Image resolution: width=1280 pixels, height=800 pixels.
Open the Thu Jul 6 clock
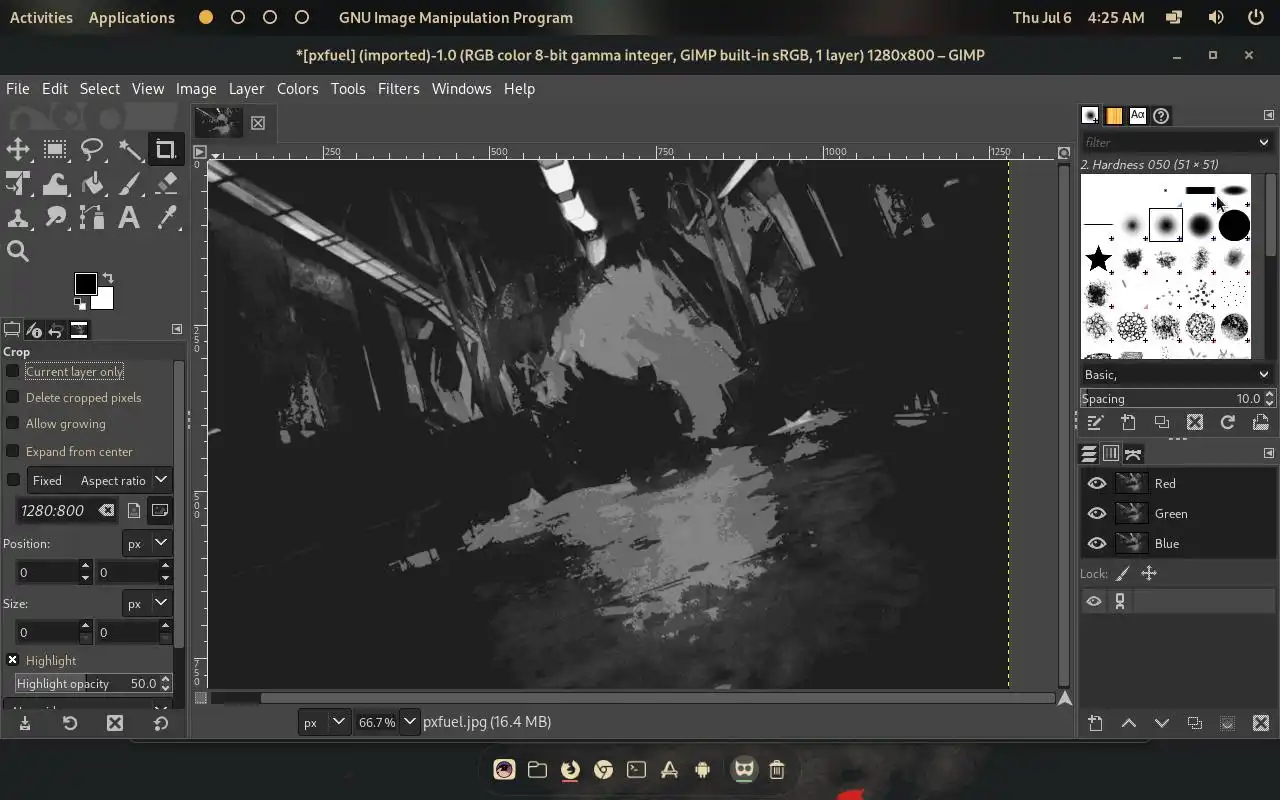1078,17
